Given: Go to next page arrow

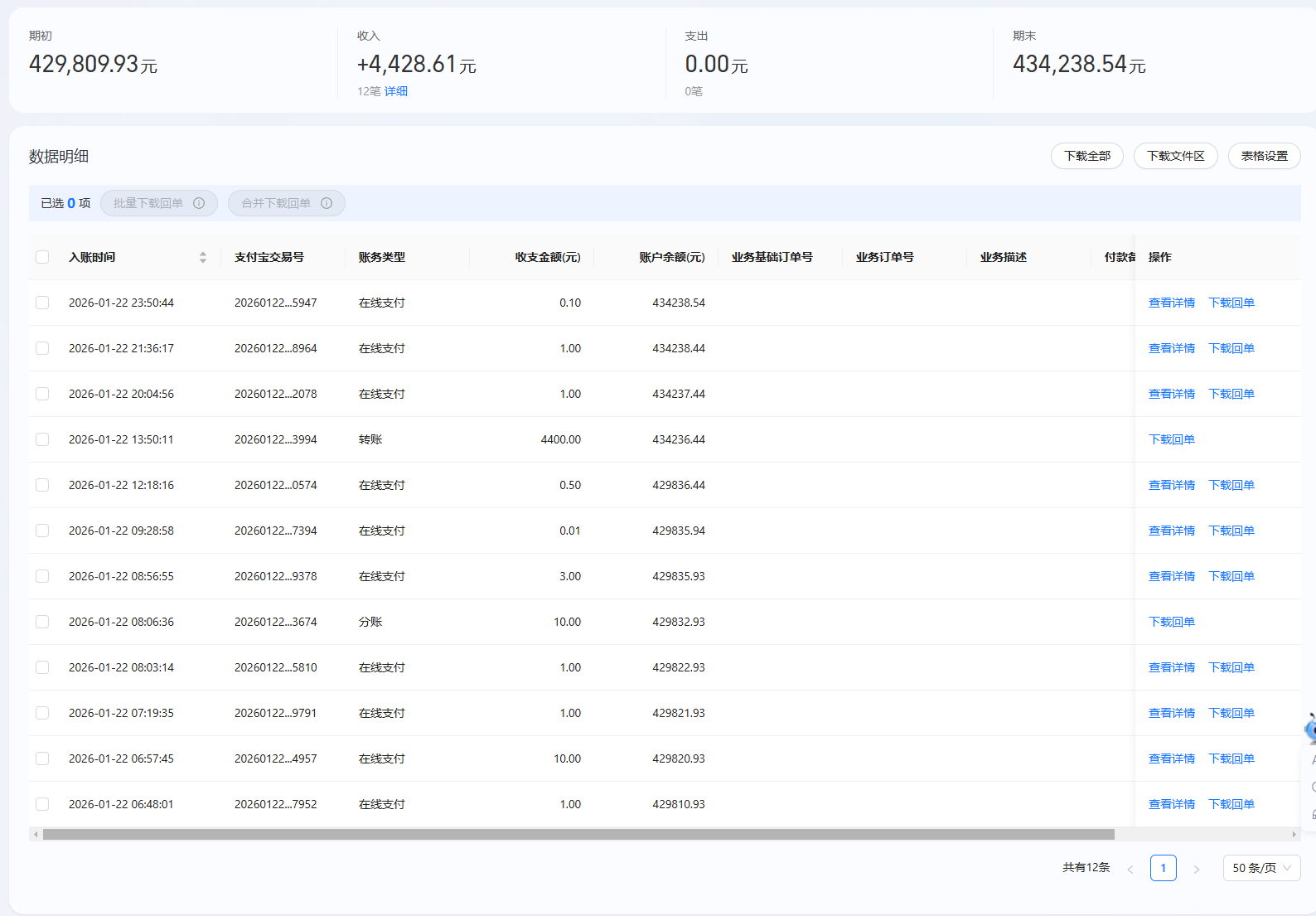Looking at the screenshot, I should pyautogui.click(x=1196, y=869).
